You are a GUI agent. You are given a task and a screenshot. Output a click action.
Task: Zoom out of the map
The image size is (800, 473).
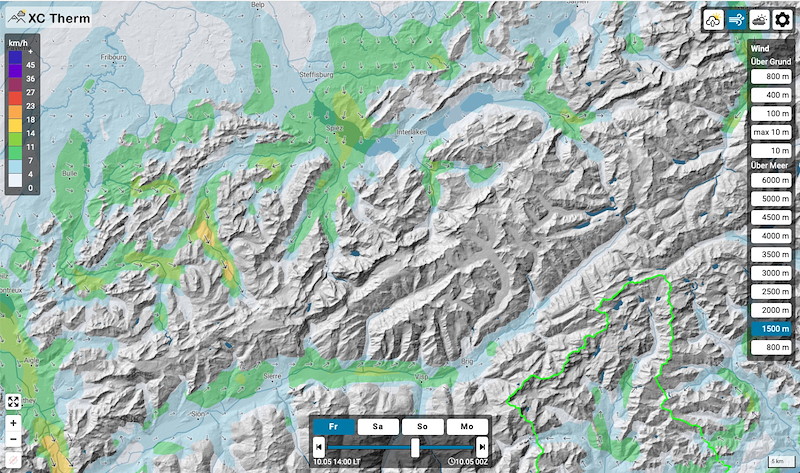point(13,441)
